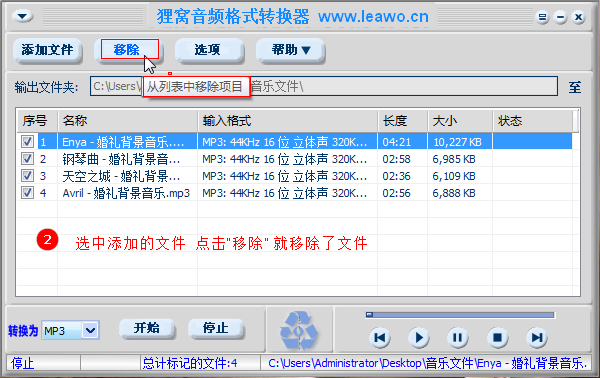Click the 移除 button
The image size is (600, 378).
tap(129, 50)
